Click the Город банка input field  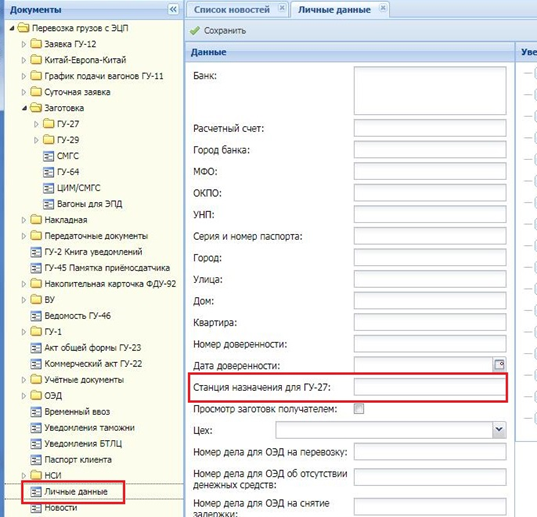click(x=430, y=150)
